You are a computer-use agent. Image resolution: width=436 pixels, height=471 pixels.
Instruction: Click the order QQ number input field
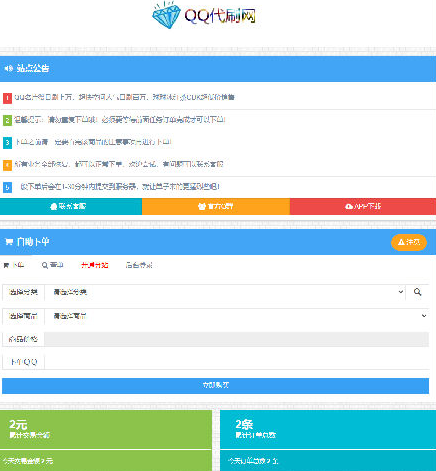237,362
